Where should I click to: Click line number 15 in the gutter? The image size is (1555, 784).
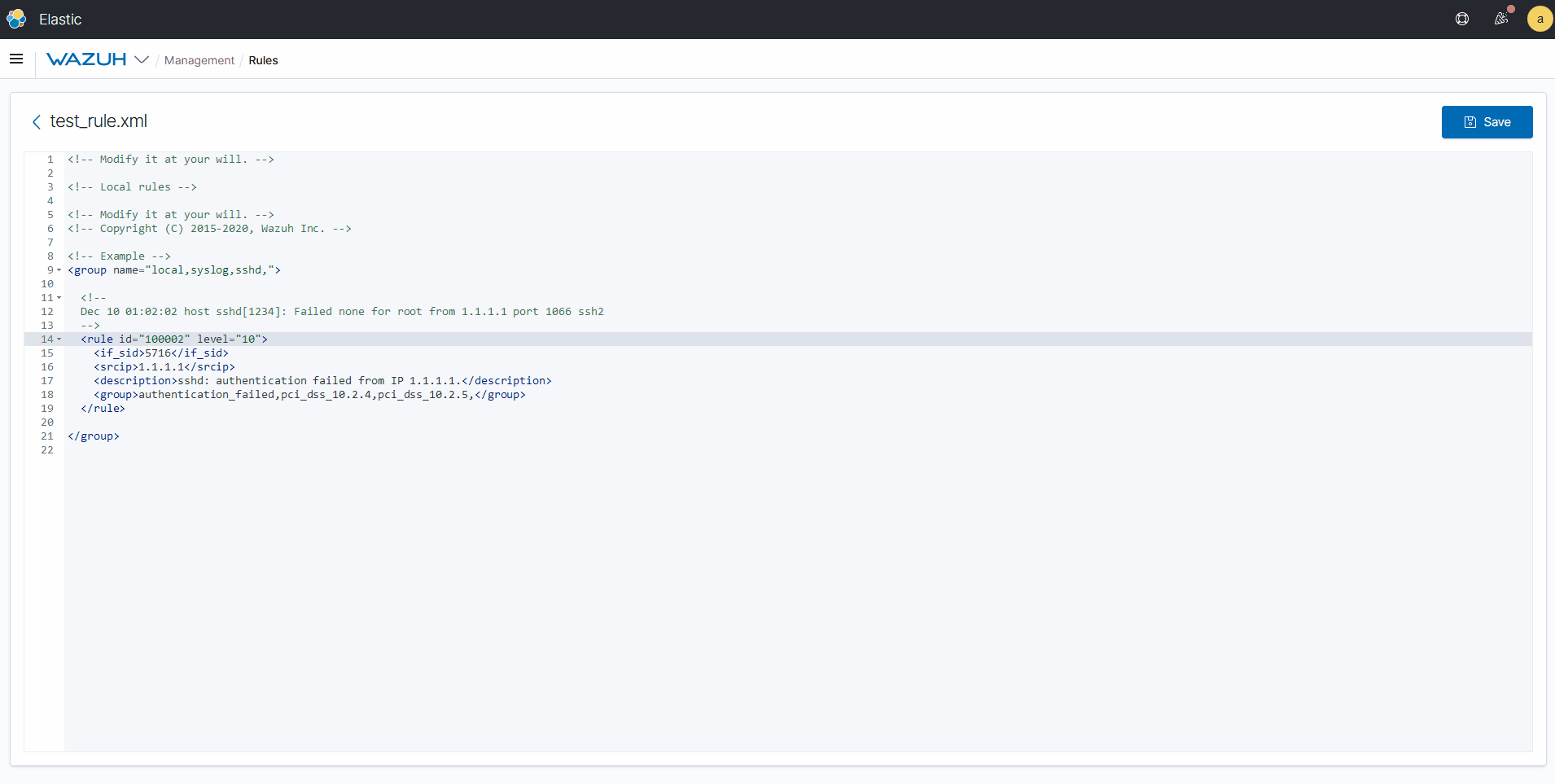pos(47,353)
